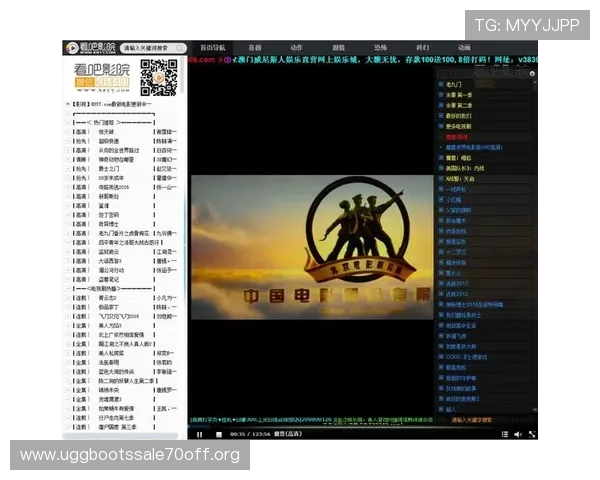The image size is (600, 480).
Task: Open the 恐怖 tab
Action: (x=380, y=48)
